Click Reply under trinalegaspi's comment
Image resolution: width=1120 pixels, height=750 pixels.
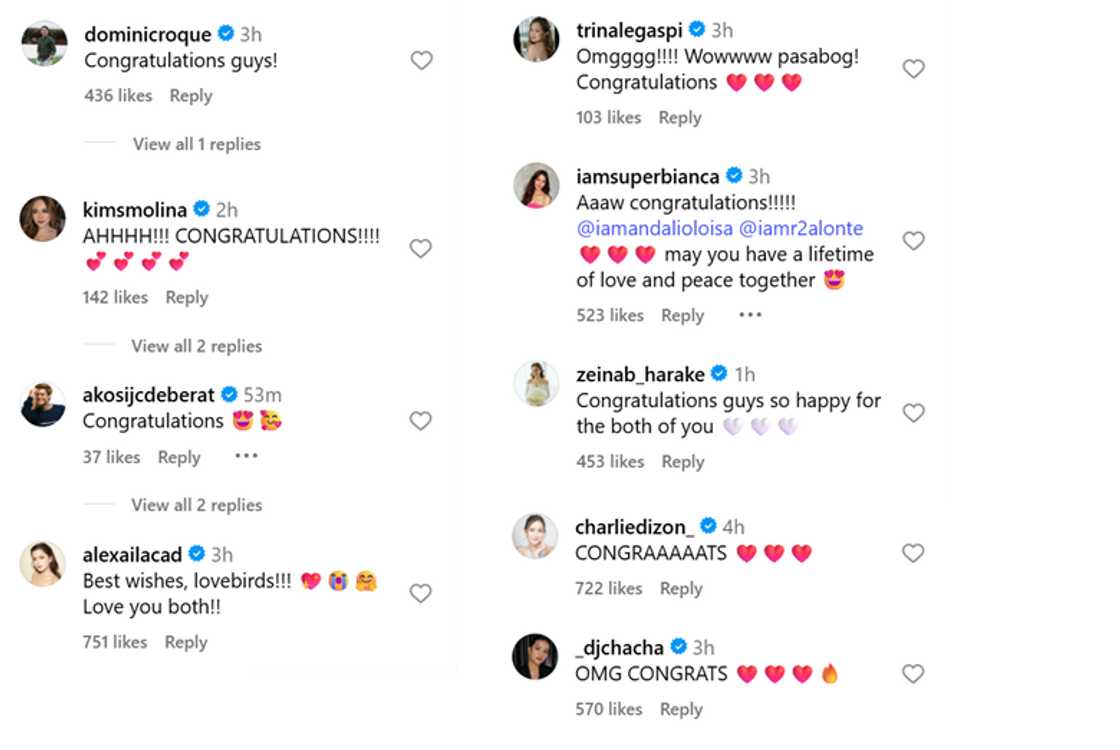tap(679, 117)
